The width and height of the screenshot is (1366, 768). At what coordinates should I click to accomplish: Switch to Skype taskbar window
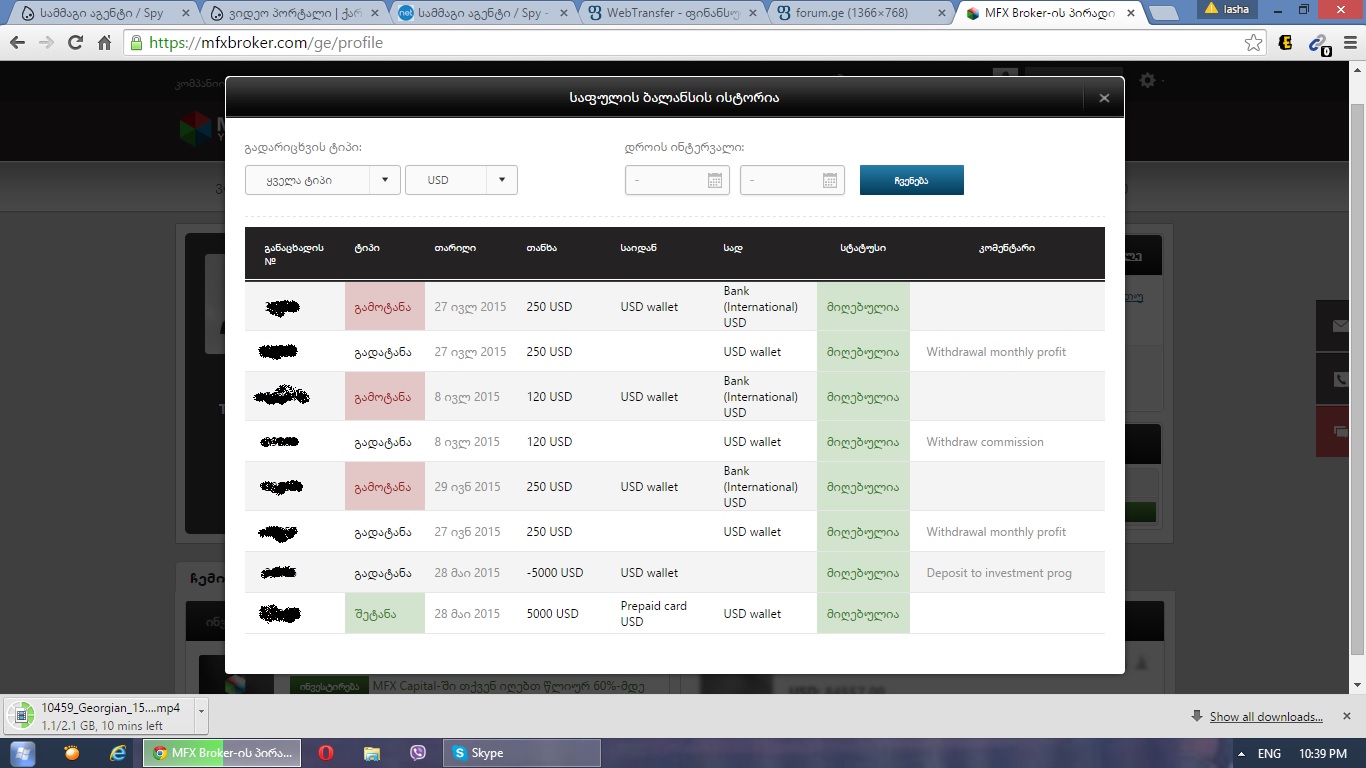[x=522, y=753]
